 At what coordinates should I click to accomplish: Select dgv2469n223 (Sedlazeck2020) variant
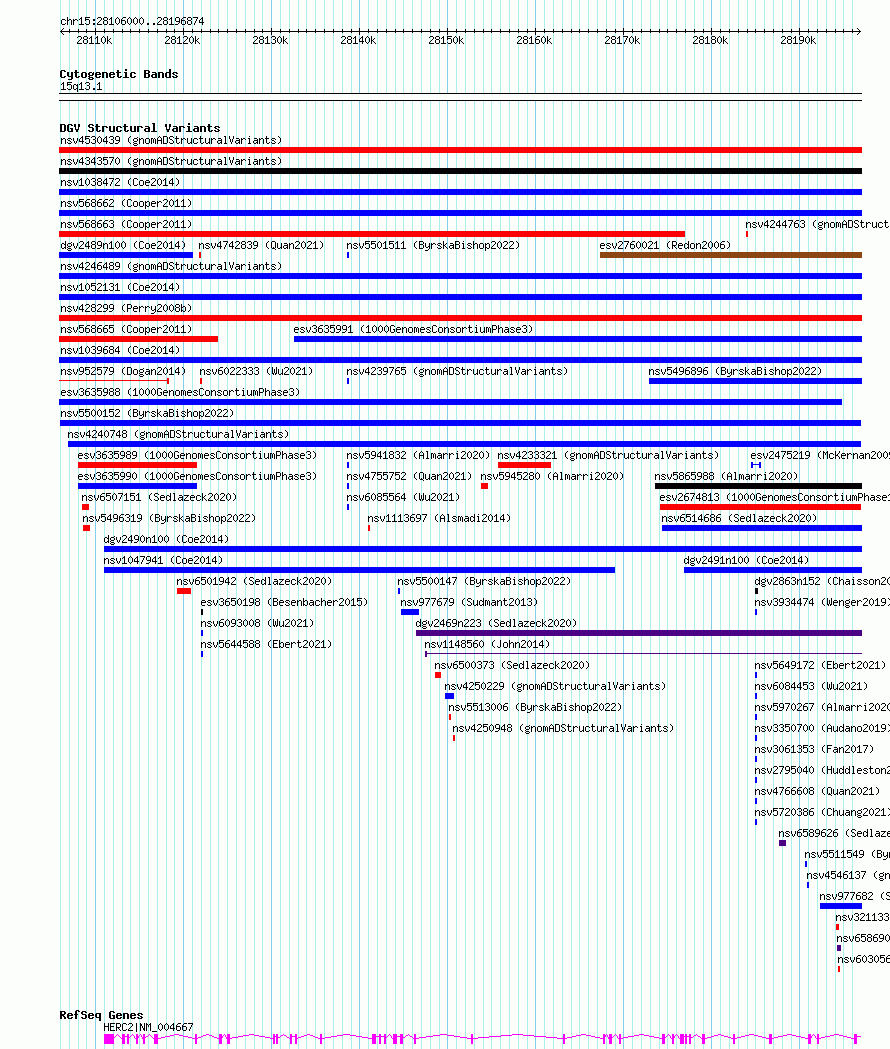pyautogui.click(x=497, y=624)
